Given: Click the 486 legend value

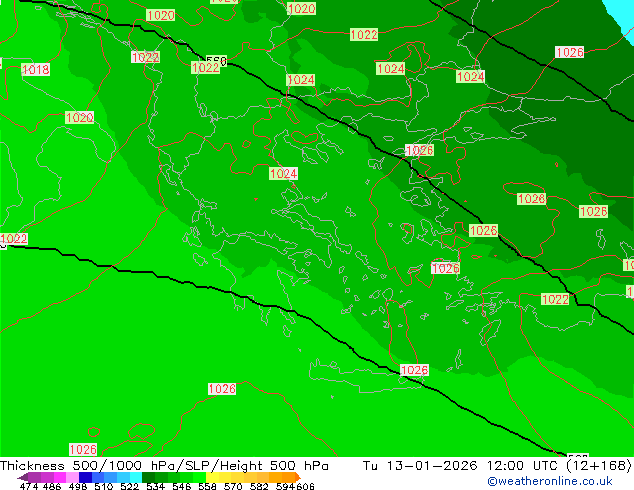Looking at the screenshot, I should coord(52,486).
